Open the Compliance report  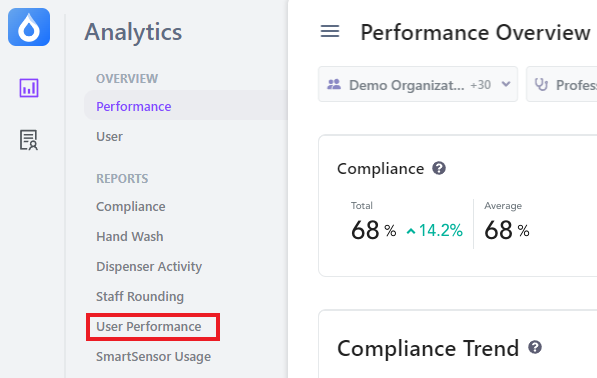(131, 206)
